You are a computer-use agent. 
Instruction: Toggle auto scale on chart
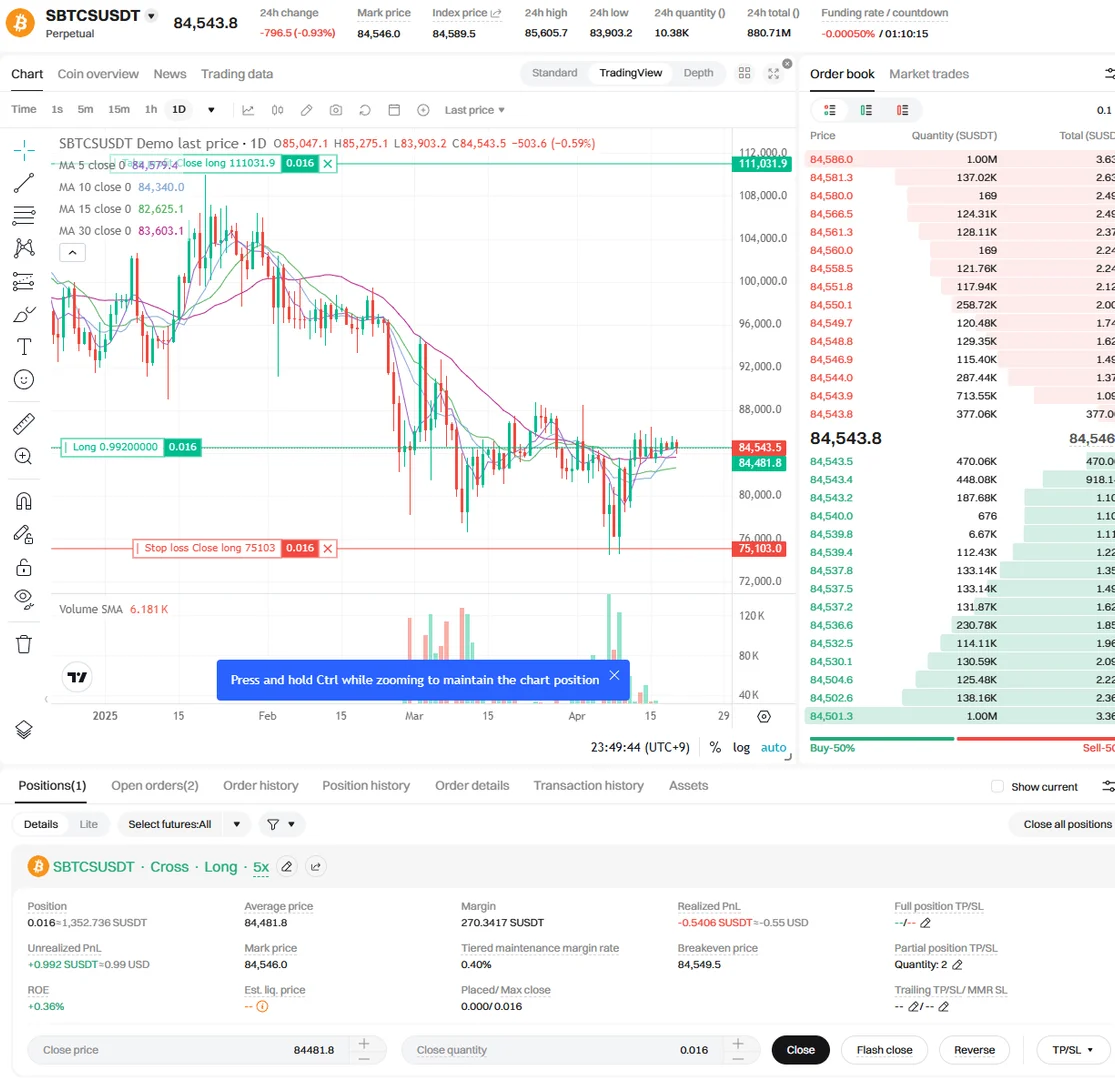(774, 747)
